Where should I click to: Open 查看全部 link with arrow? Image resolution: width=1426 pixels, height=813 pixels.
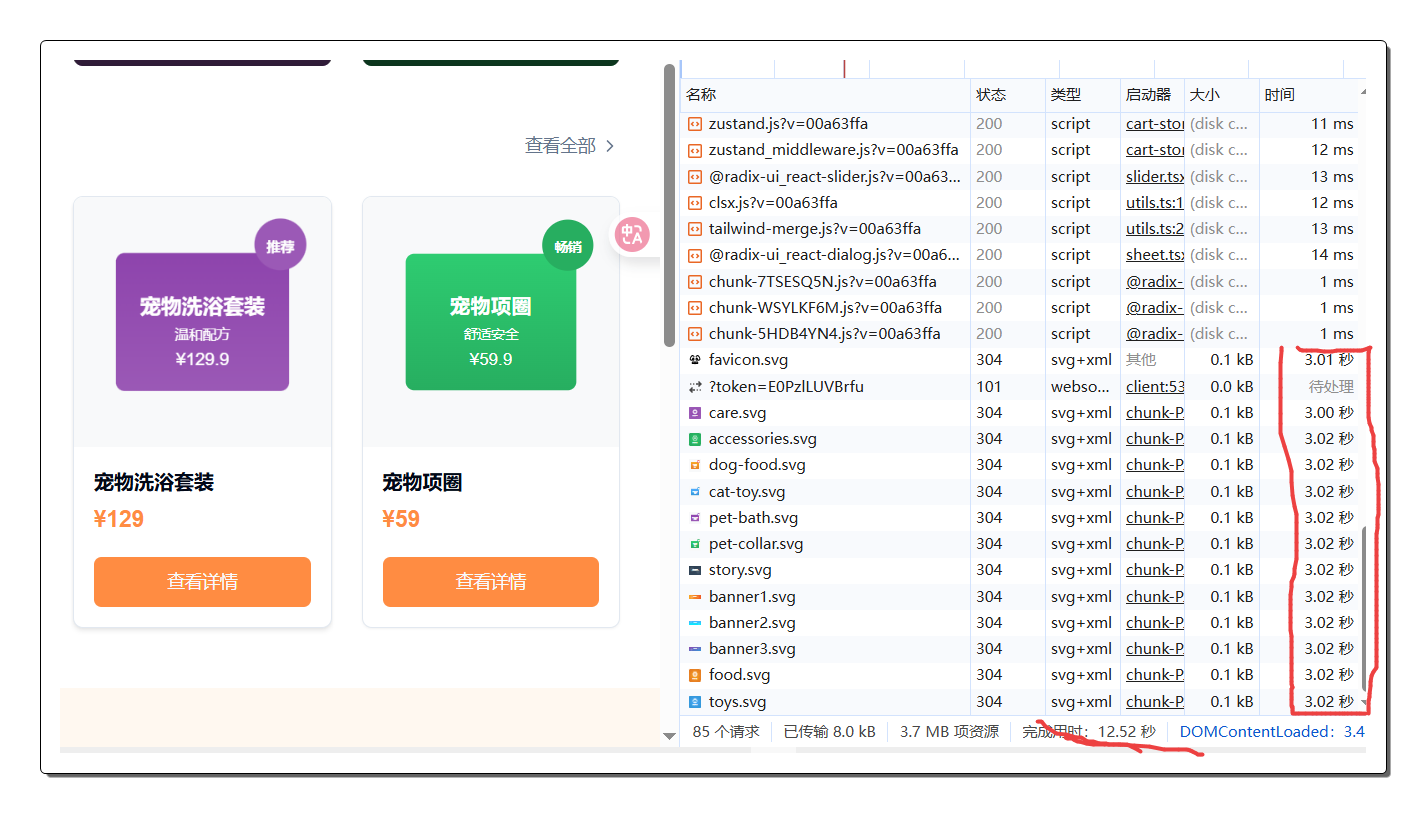(570, 146)
